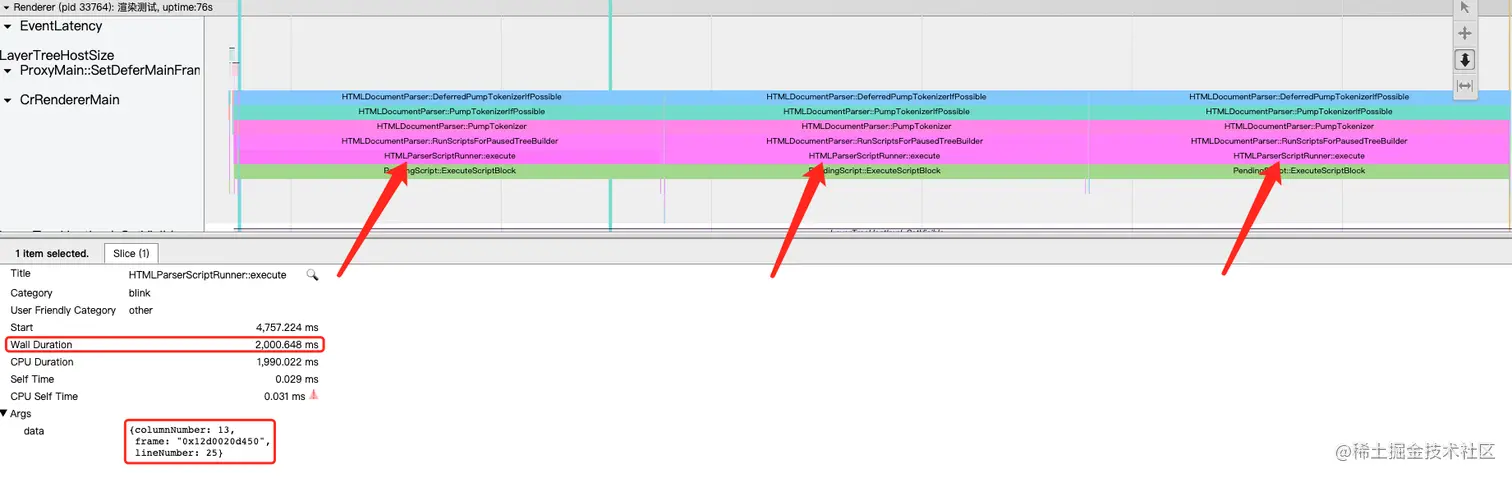Collapse the Args section
This screenshot has height=478, width=1512.
4,413
